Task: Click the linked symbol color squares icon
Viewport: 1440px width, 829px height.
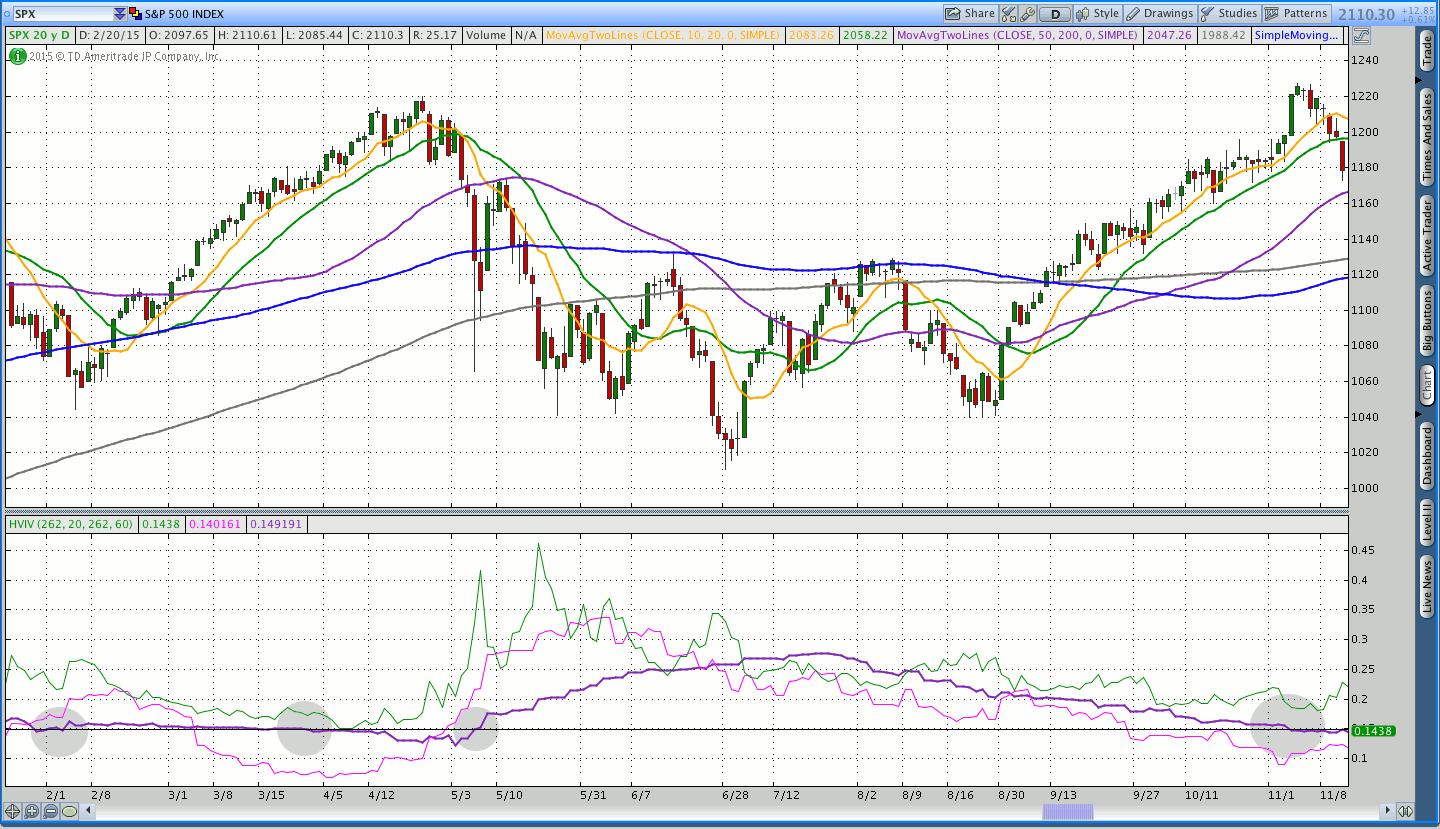Action: pyautogui.click(x=135, y=14)
